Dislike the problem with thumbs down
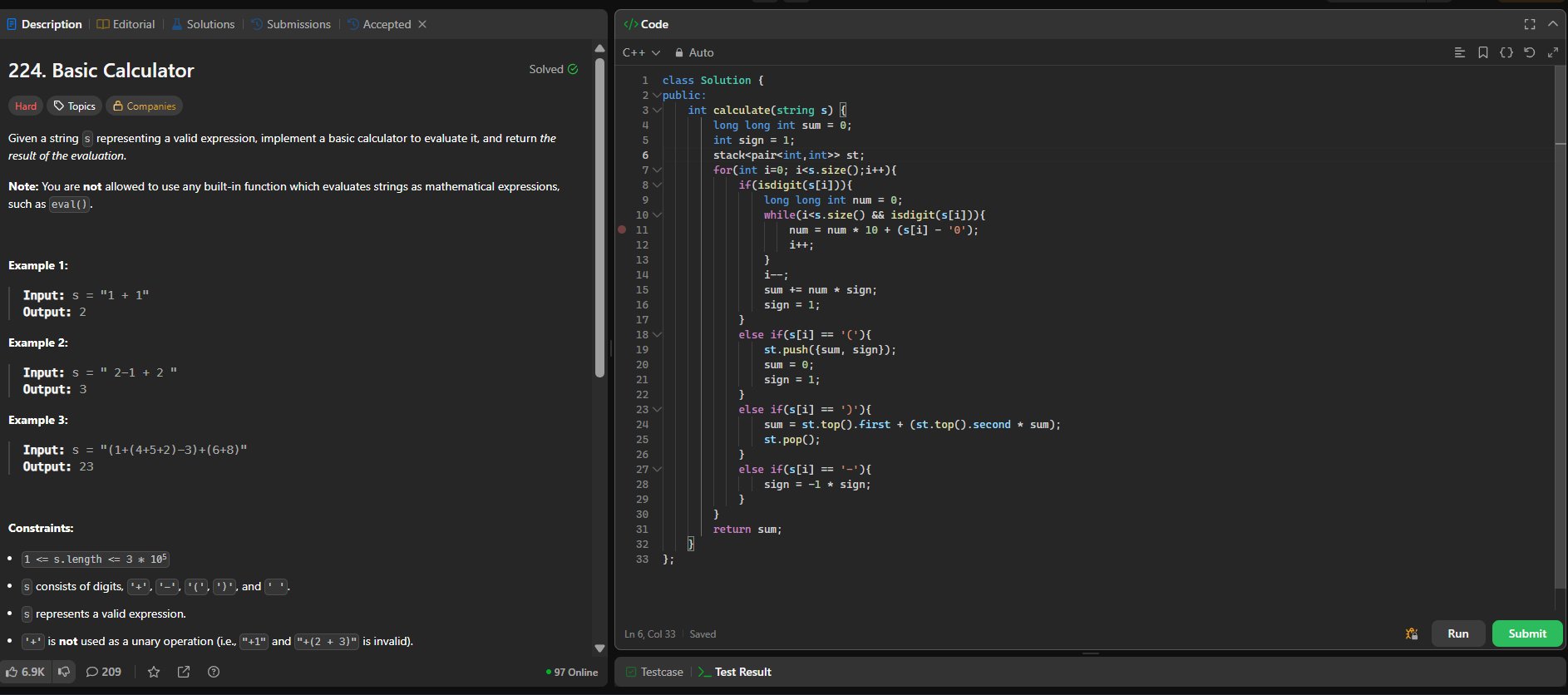The width and height of the screenshot is (1568, 695). (x=64, y=672)
